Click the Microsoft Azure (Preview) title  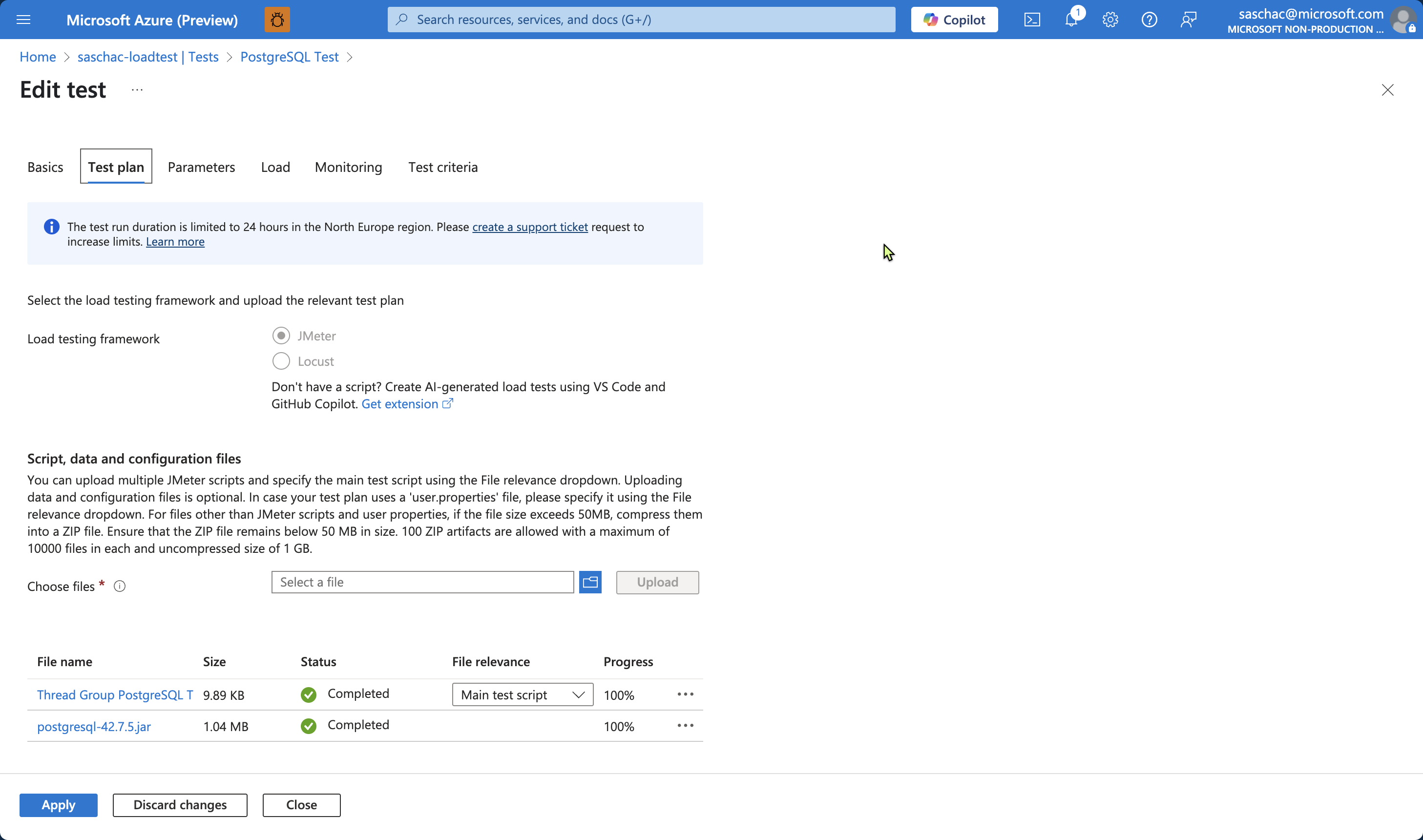pos(152,20)
